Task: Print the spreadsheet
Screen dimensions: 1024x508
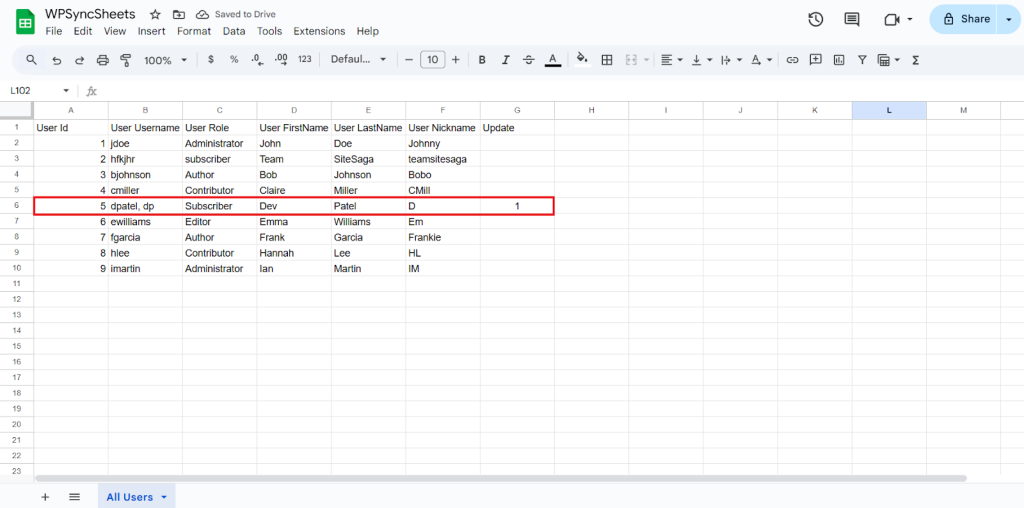Action: [x=103, y=60]
